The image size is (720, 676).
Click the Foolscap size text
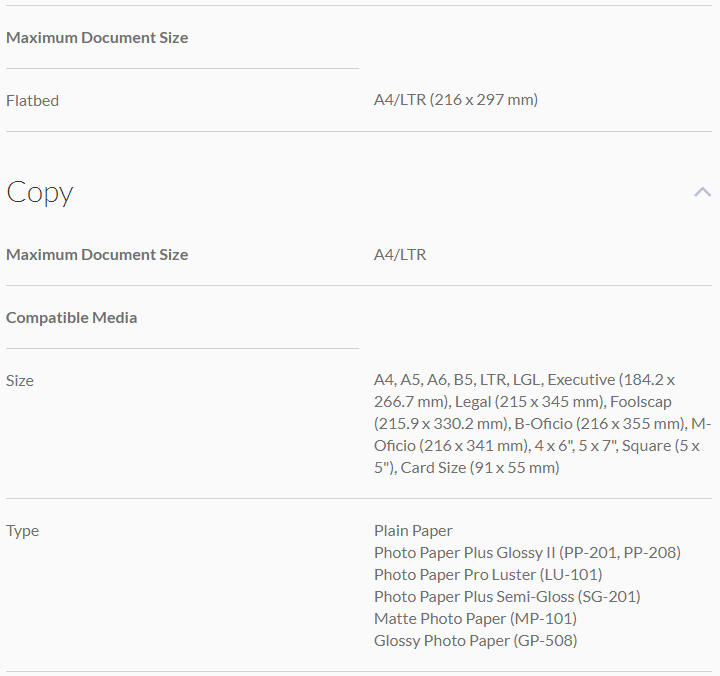tap(638, 402)
